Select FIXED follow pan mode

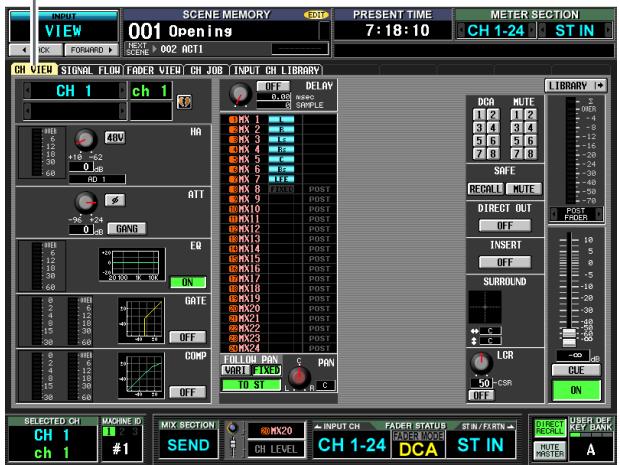pyautogui.click(x=267, y=370)
